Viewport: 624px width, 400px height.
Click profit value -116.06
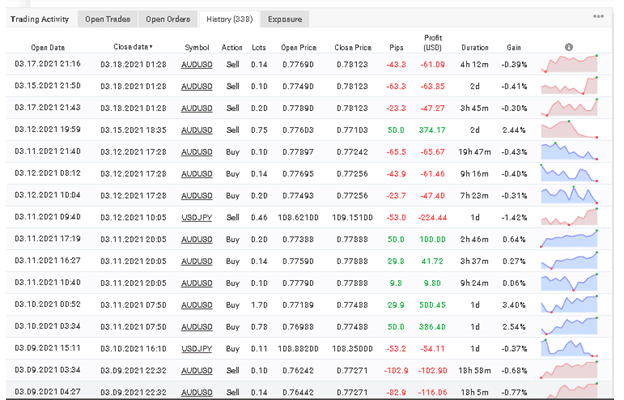point(432,392)
